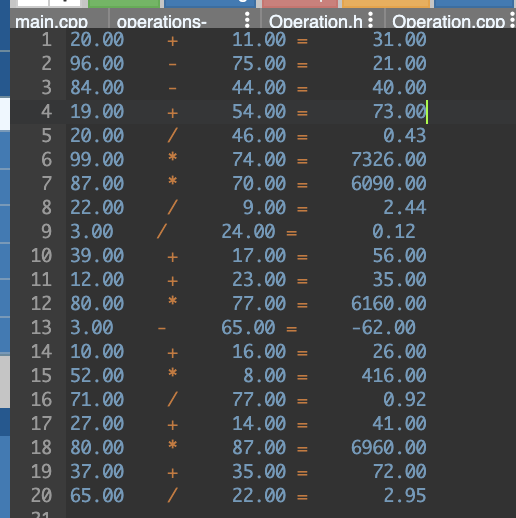Click the result 21.00 on line 2

tap(399, 64)
